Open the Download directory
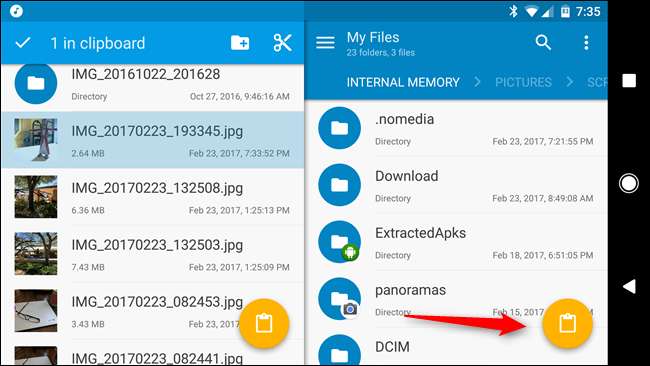Screen dimensions: 650x366 pos(456,185)
